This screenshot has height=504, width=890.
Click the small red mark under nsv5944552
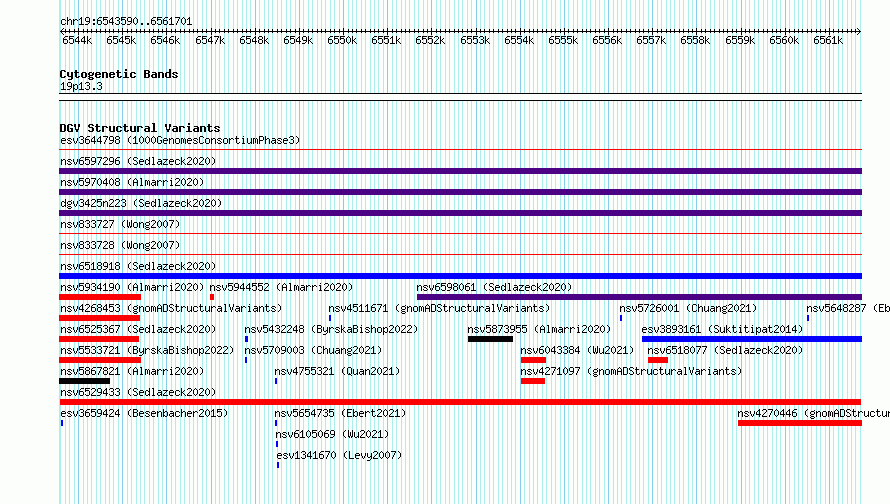coord(212,297)
